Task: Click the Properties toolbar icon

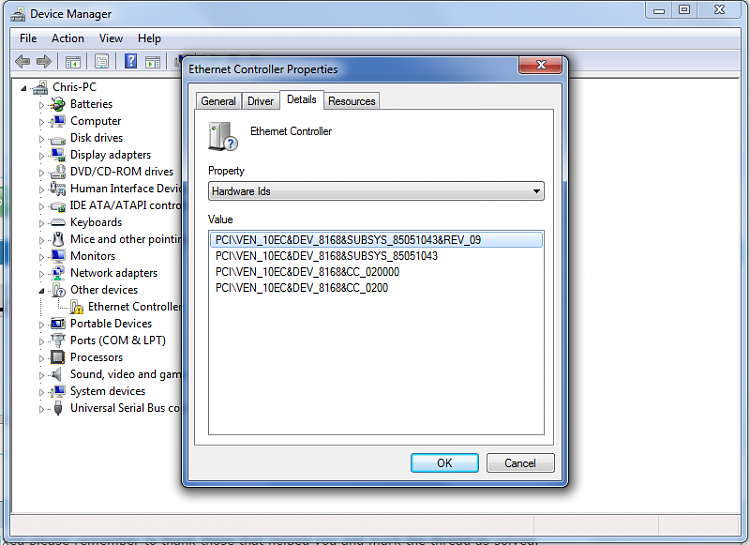Action: click(x=101, y=61)
